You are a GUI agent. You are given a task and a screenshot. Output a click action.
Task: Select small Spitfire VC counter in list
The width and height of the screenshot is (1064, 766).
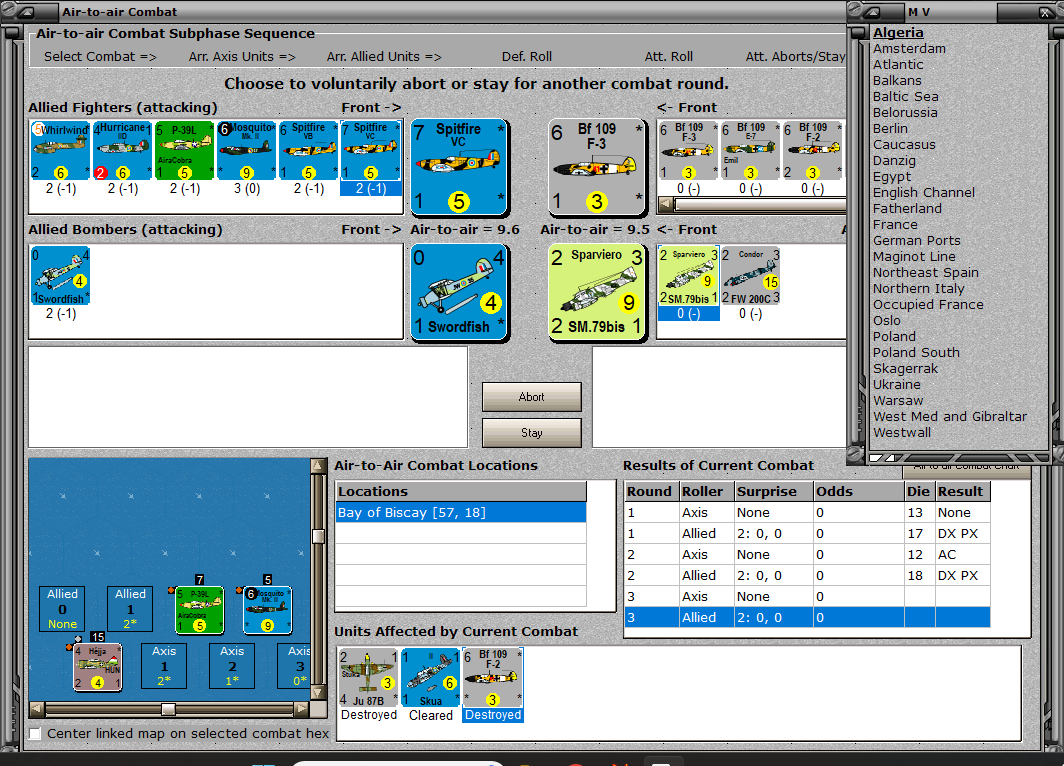click(x=370, y=151)
